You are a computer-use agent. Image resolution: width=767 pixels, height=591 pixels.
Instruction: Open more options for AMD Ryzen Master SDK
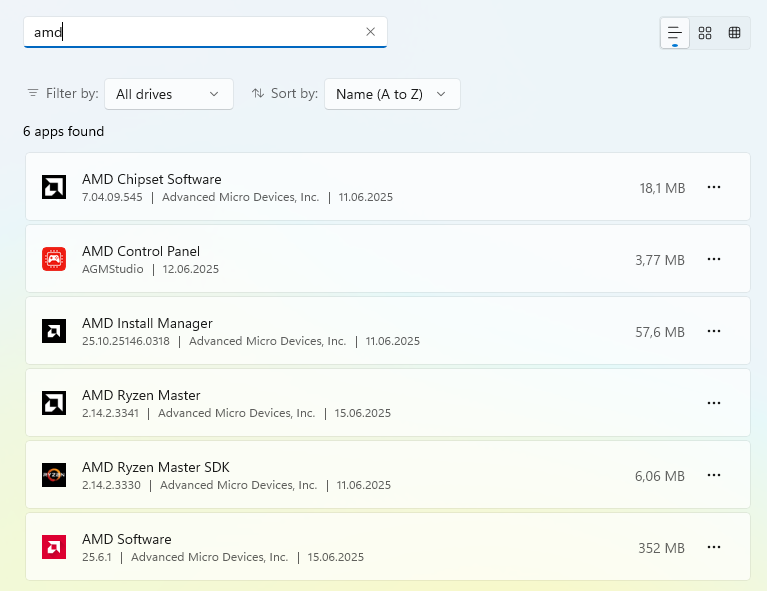pyautogui.click(x=714, y=475)
